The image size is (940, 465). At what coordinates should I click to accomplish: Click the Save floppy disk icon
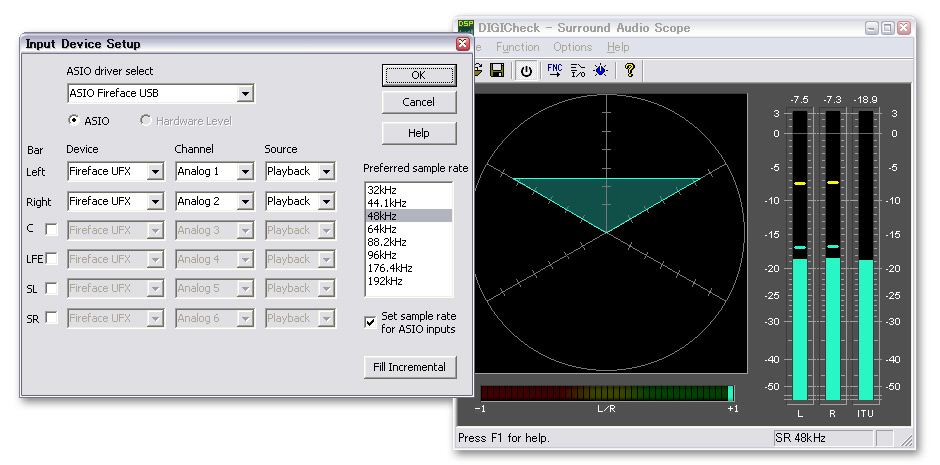point(497,70)
